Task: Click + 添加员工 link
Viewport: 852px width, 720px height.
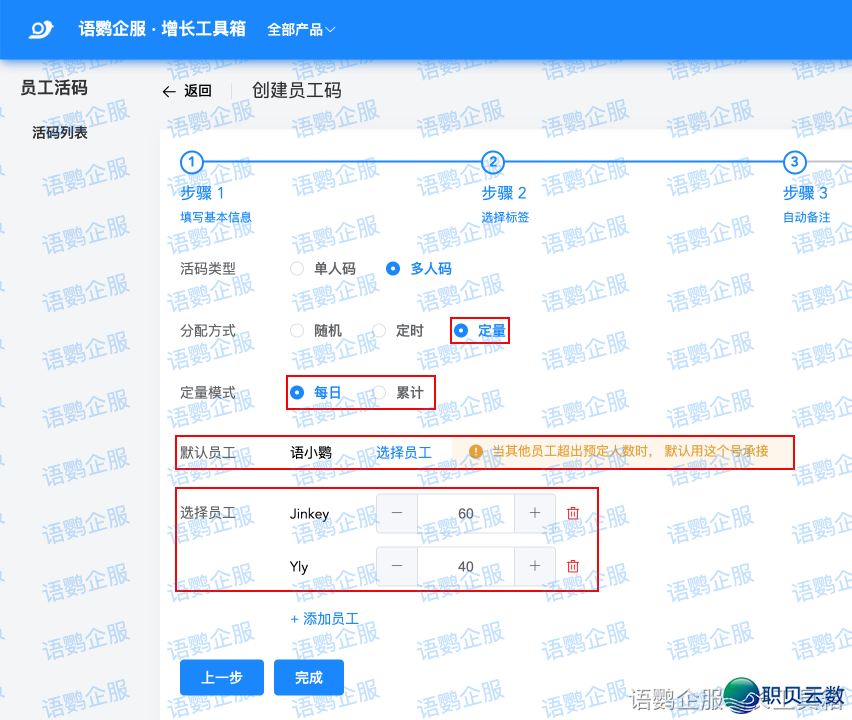Action: pyautogui.click(x=324, y=619)
